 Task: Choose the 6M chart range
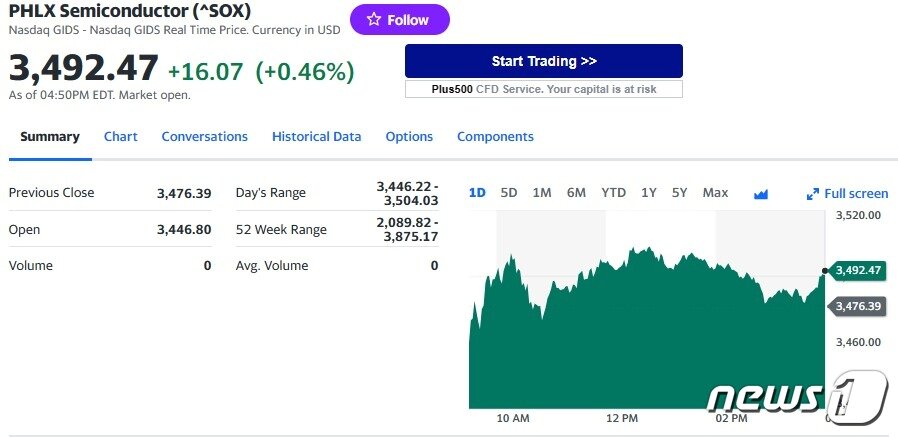576,193
